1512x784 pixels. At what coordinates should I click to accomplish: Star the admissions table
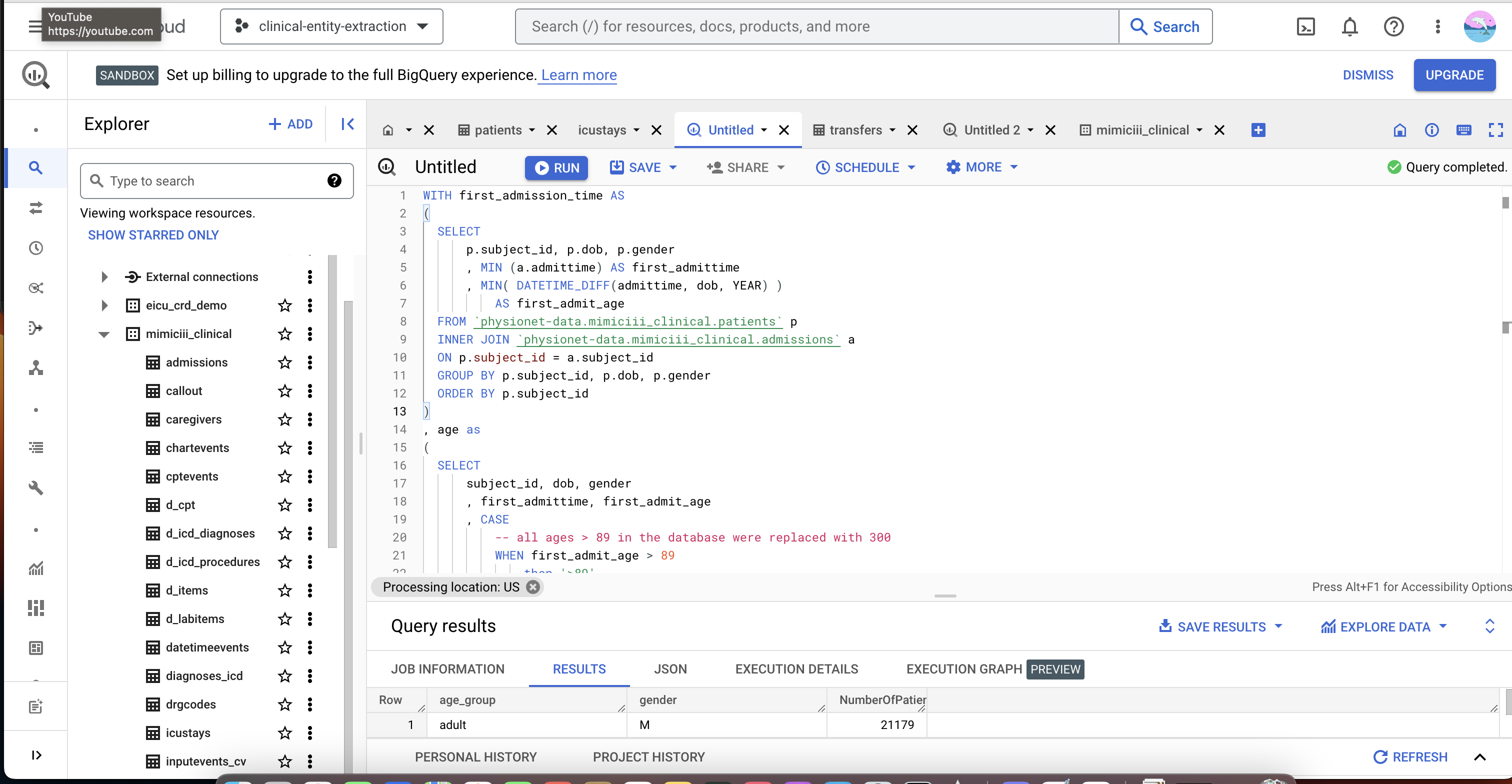point(284,362)
